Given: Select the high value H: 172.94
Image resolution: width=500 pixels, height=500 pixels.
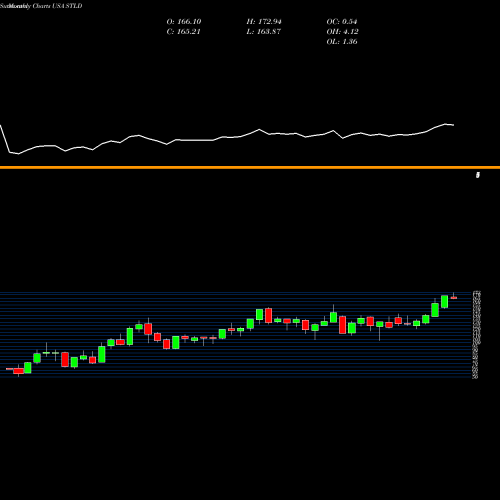Looking at the screenshot, I should tap(264, 22).
